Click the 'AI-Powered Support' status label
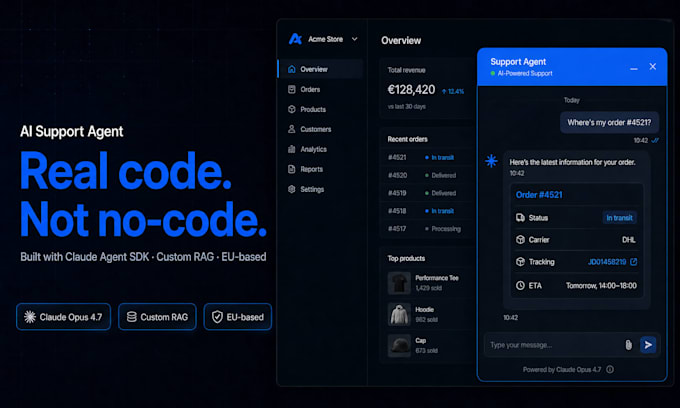 (x=525, y=74)
